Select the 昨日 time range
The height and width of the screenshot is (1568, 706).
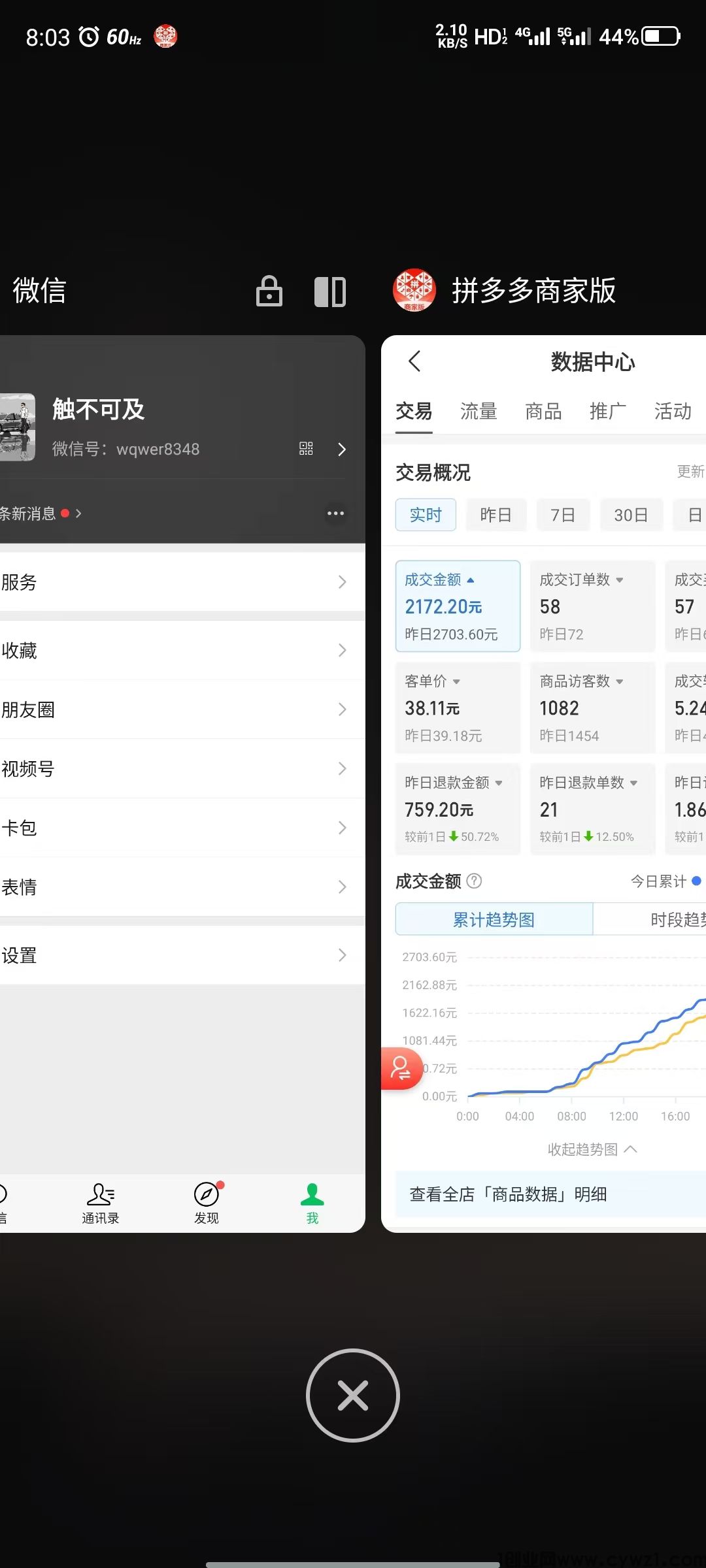point(496,515)
